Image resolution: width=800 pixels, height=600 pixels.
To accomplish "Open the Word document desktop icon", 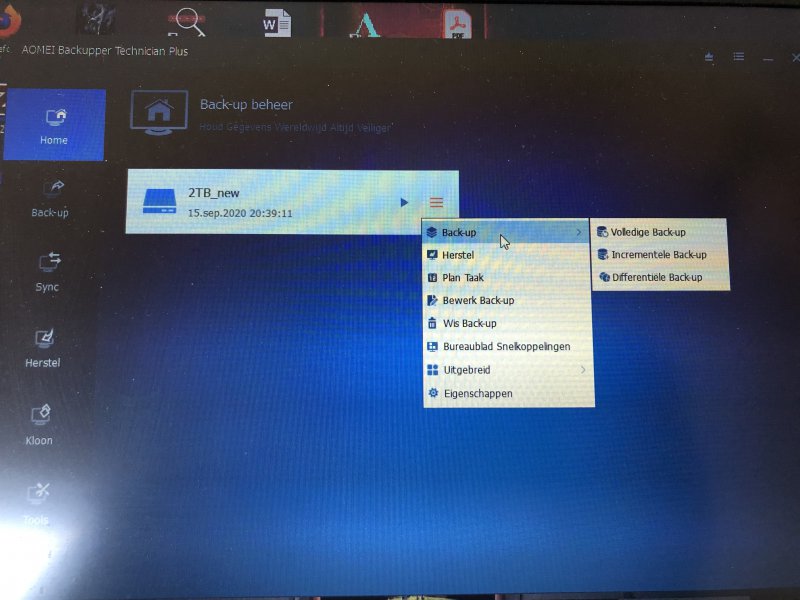I will tap(277, 23).
